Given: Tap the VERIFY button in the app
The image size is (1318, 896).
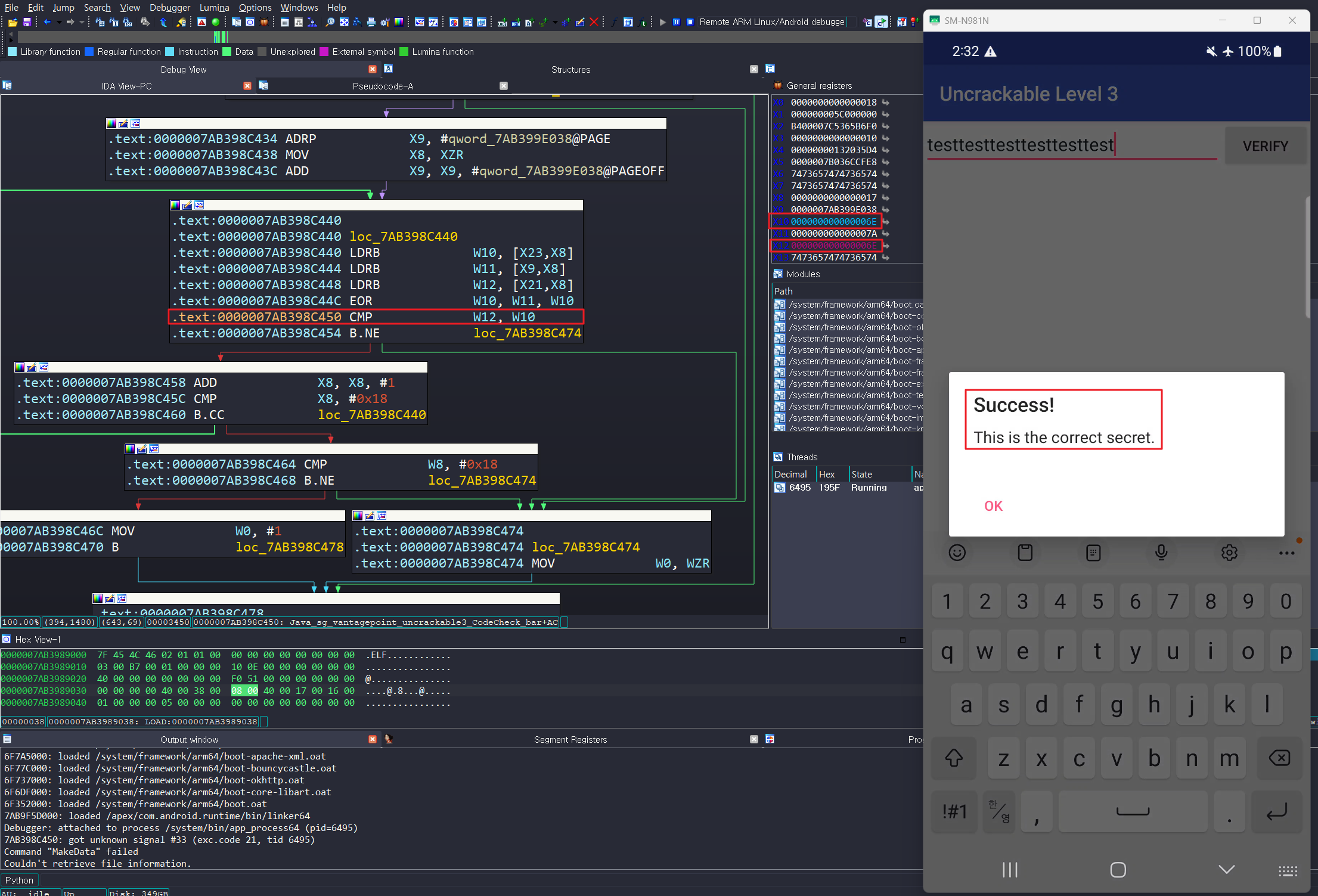Looking at the screenshot, I should (1265, 145).
